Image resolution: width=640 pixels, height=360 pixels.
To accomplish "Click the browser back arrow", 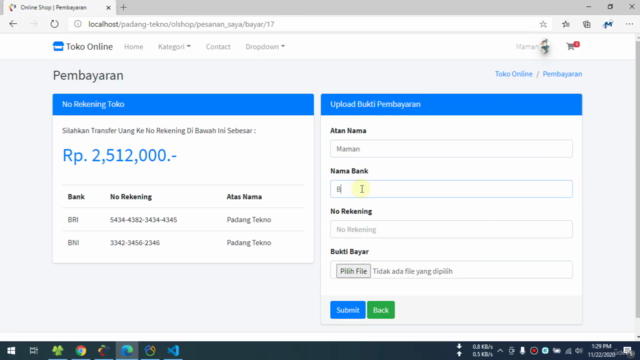I will [x=13, y=24].
